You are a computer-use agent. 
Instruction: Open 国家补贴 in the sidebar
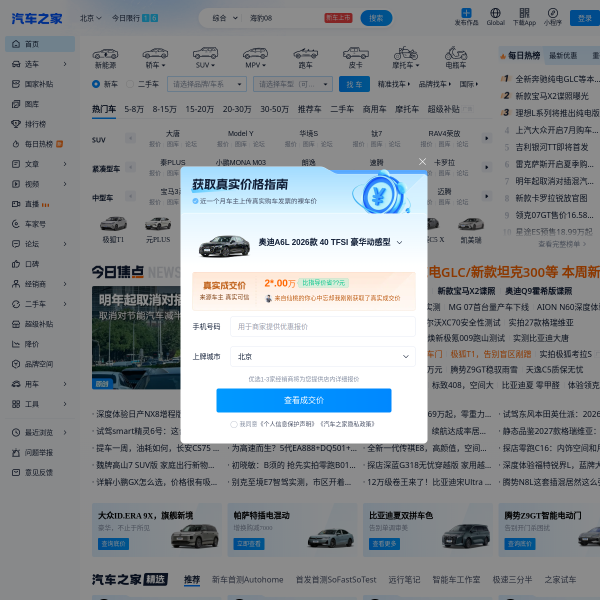point(40,84)
